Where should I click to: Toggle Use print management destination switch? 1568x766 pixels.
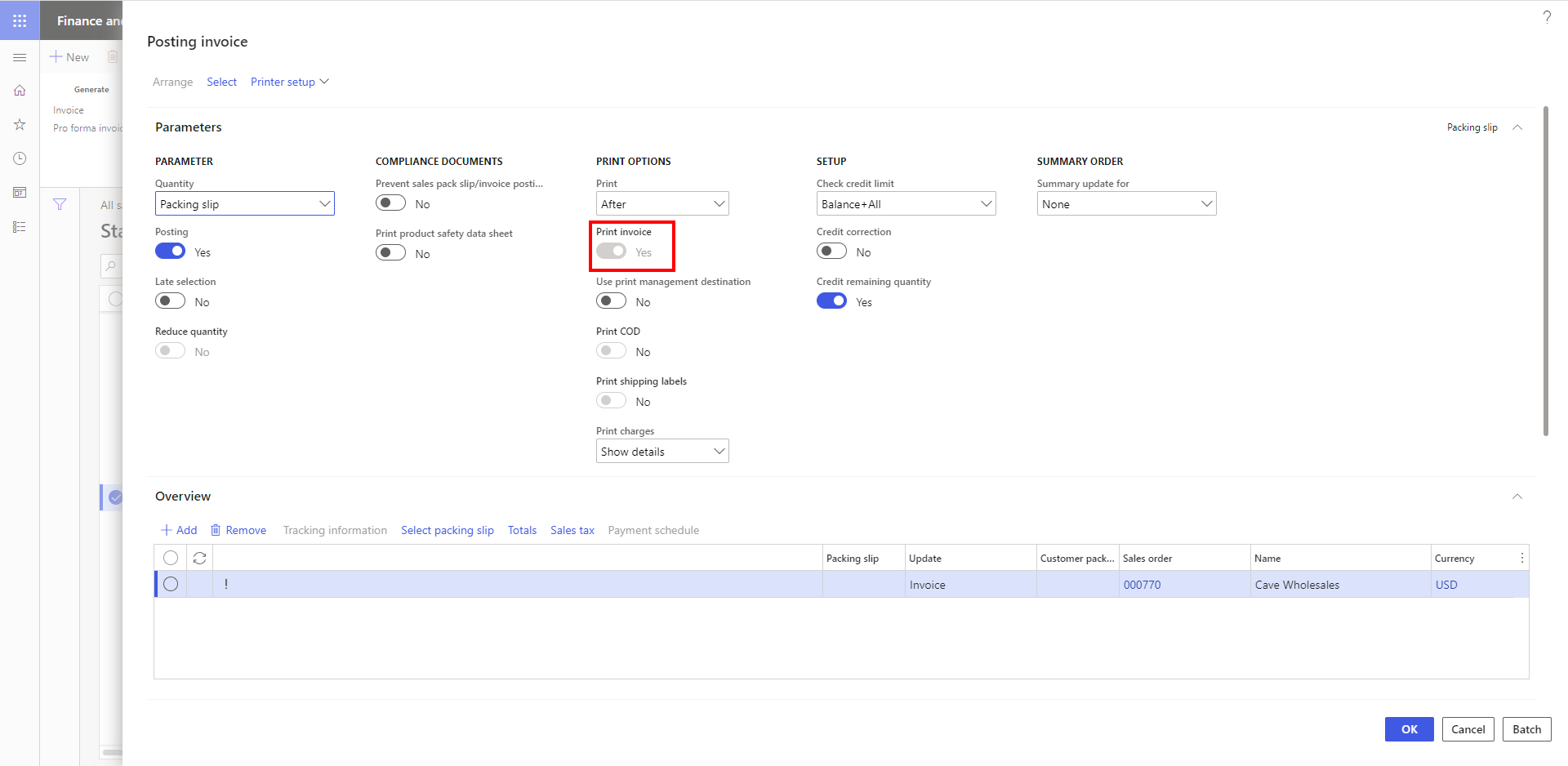pyautogui.click(x=611, y=301)
